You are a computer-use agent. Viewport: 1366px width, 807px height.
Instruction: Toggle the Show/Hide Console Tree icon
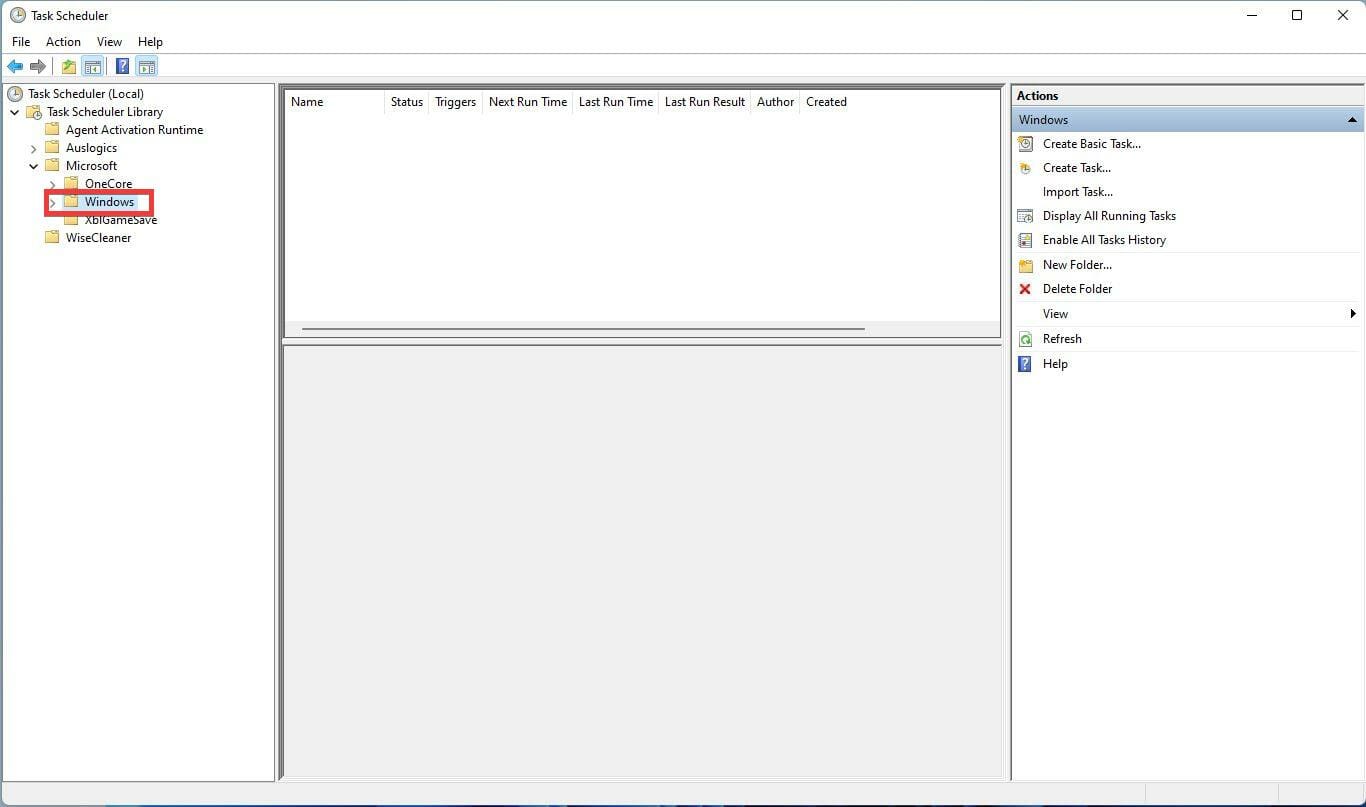coord(92,67)
